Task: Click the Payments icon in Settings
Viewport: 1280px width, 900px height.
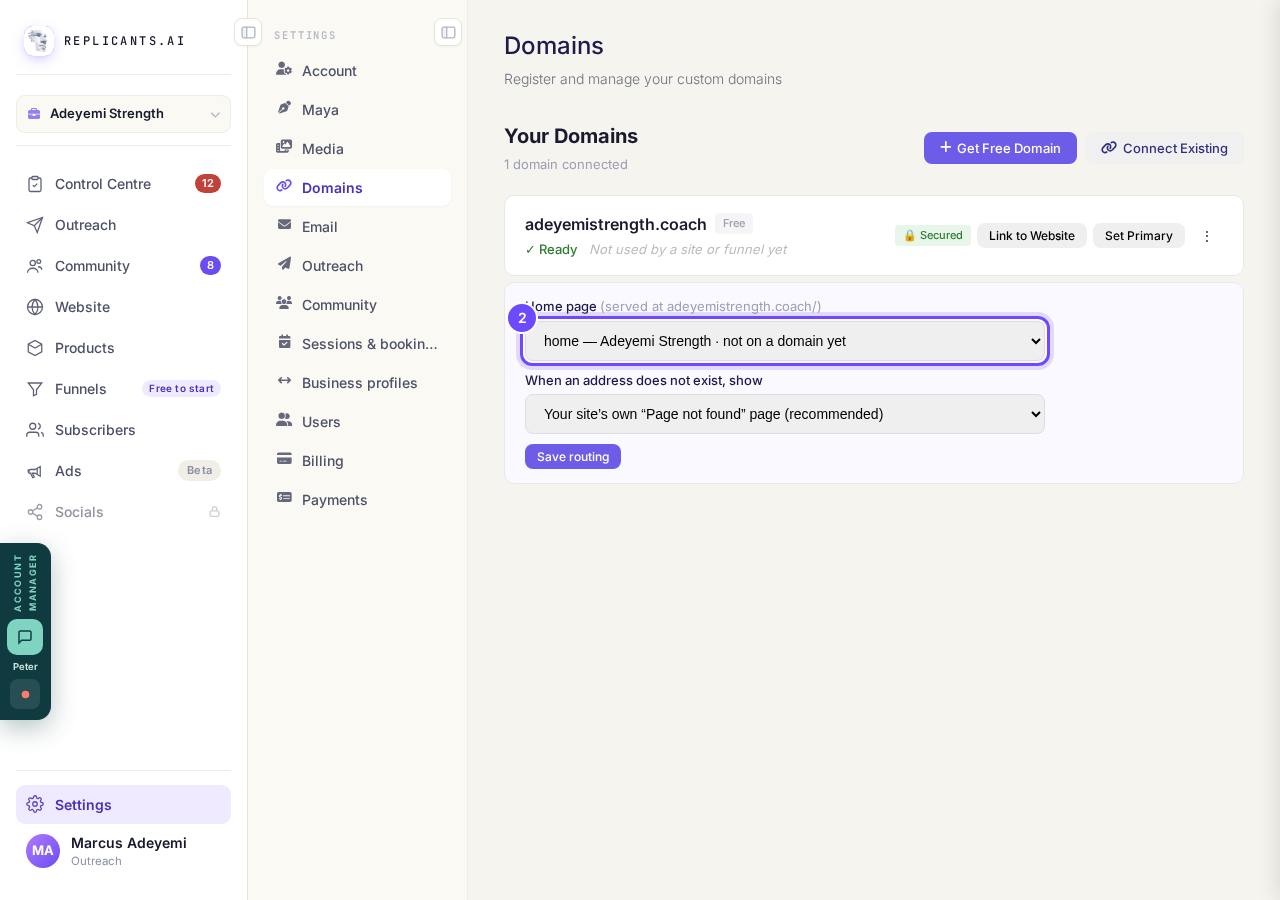Action: 284,498
